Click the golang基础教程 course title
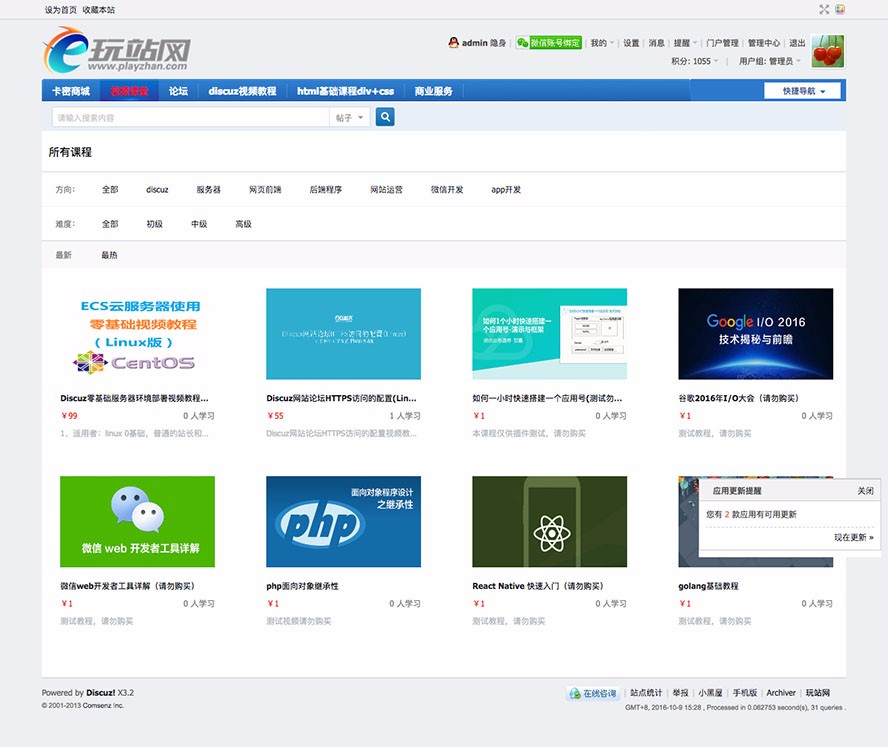888x747 pixels. click(x=708, y=586)
